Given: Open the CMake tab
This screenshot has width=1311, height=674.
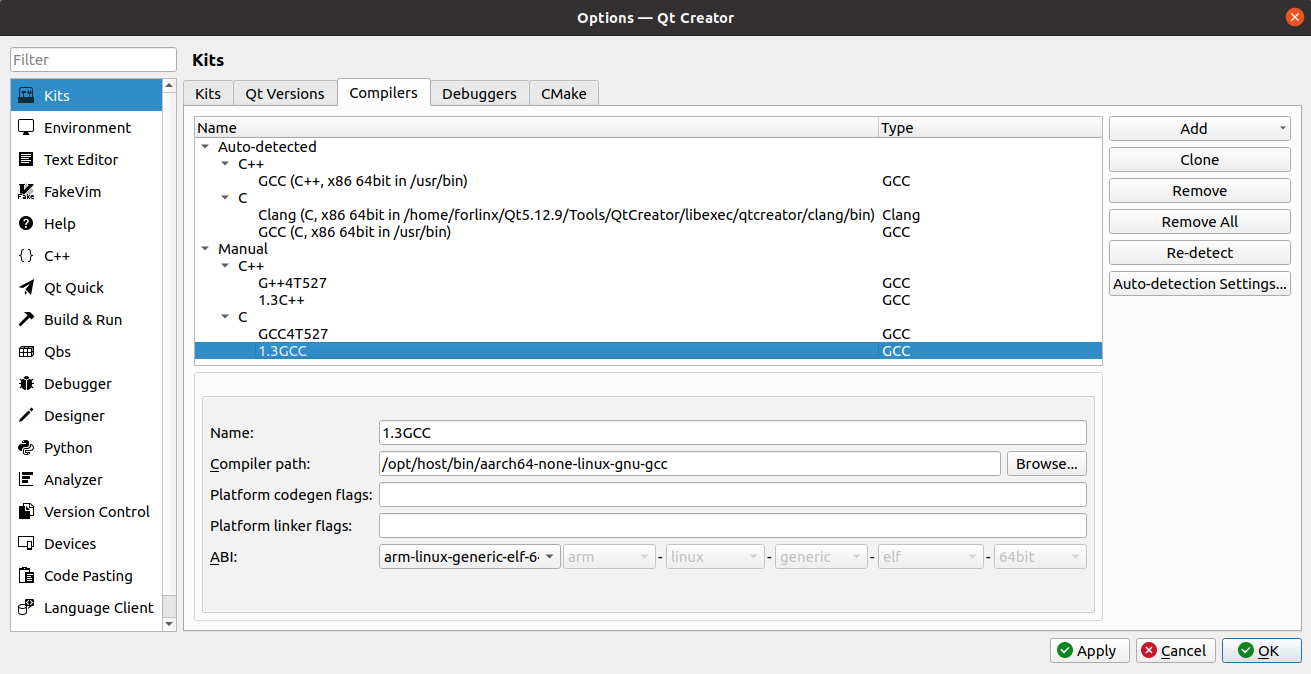Looking at the screenshot, I should 564,94.
